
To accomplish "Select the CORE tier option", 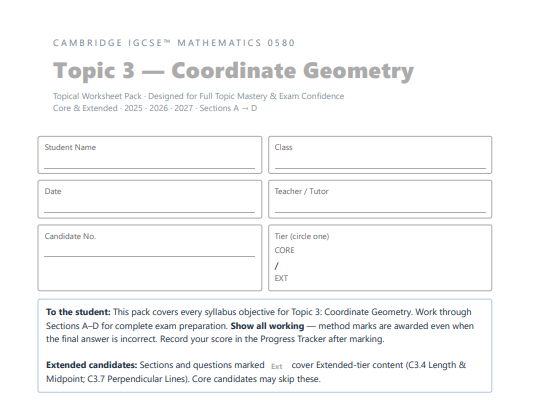I will click(x=284, y=250).
